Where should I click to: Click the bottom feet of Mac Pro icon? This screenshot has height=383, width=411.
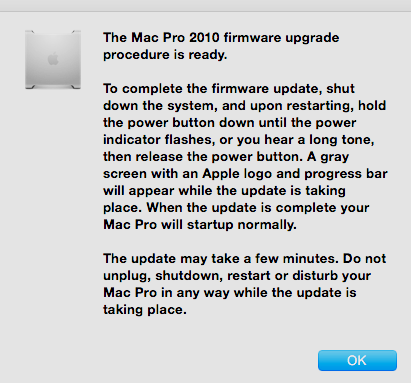tap(53, 87)
